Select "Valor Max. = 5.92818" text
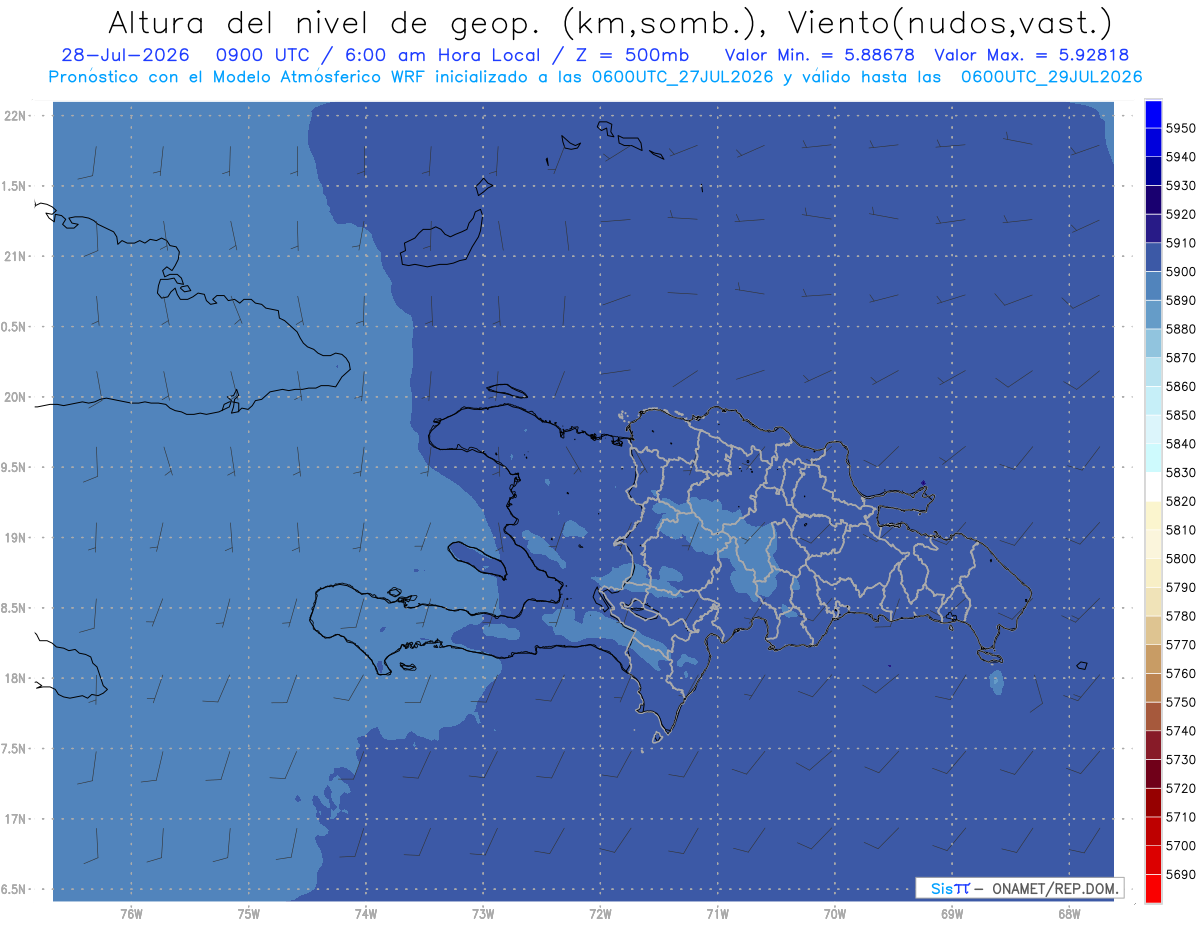Viewport: 1200px width, 927px height. [x=1032, y=55]
